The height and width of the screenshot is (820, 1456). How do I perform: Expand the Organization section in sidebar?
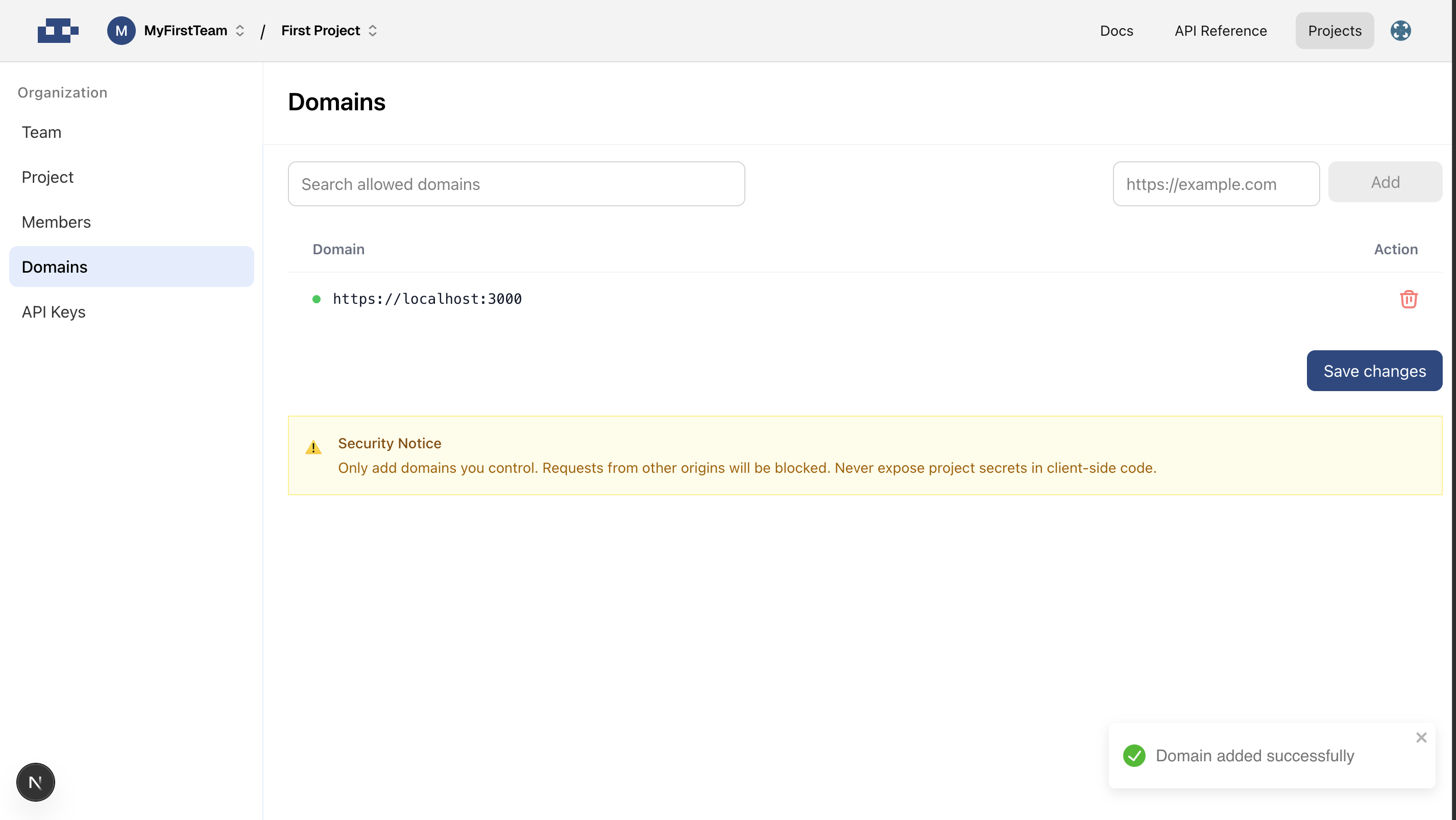click(63, 92)
